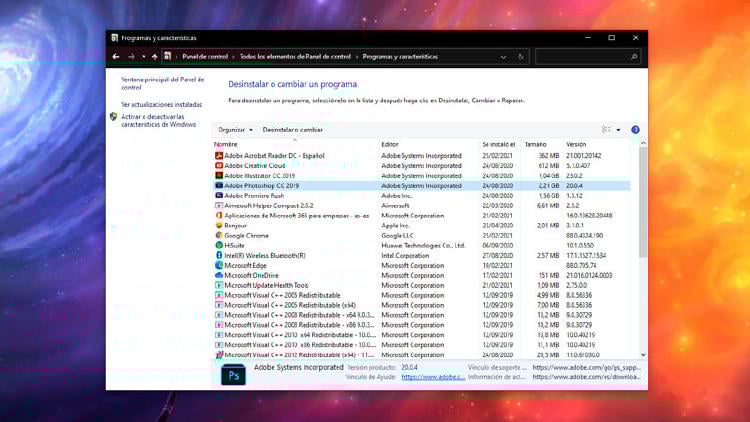This screenshot has height=422, width=750.
Task: Click the Microsoft OneDrive cloud icon
Action: click(219, 275)
